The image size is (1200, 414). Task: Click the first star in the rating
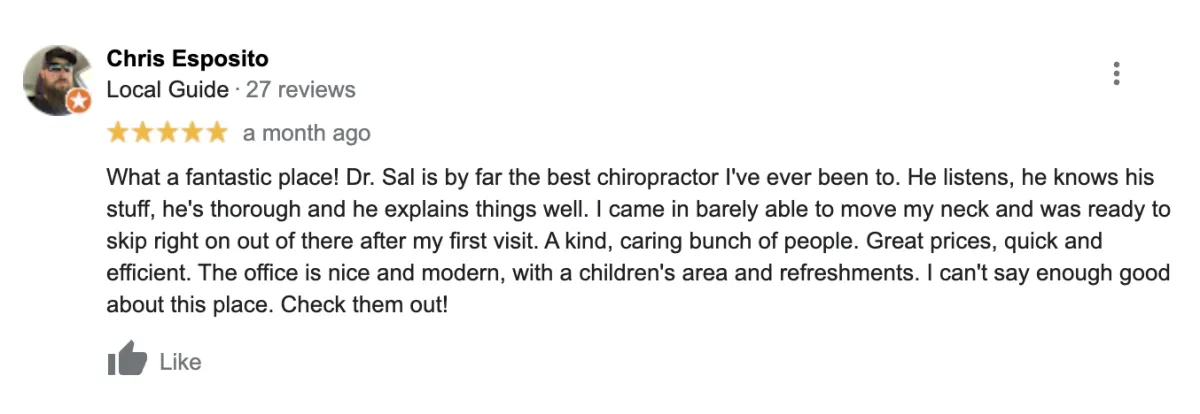(x=118, y=132)
